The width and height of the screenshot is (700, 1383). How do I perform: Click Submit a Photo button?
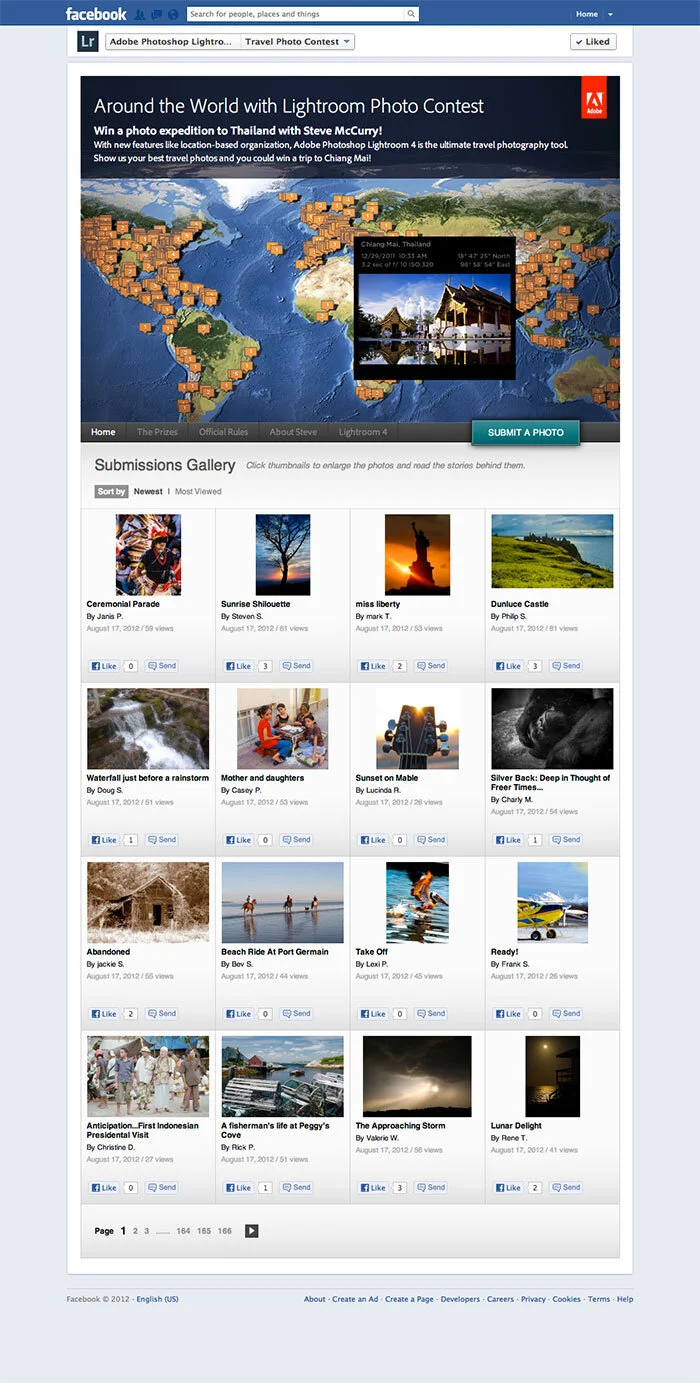(526, 432)
